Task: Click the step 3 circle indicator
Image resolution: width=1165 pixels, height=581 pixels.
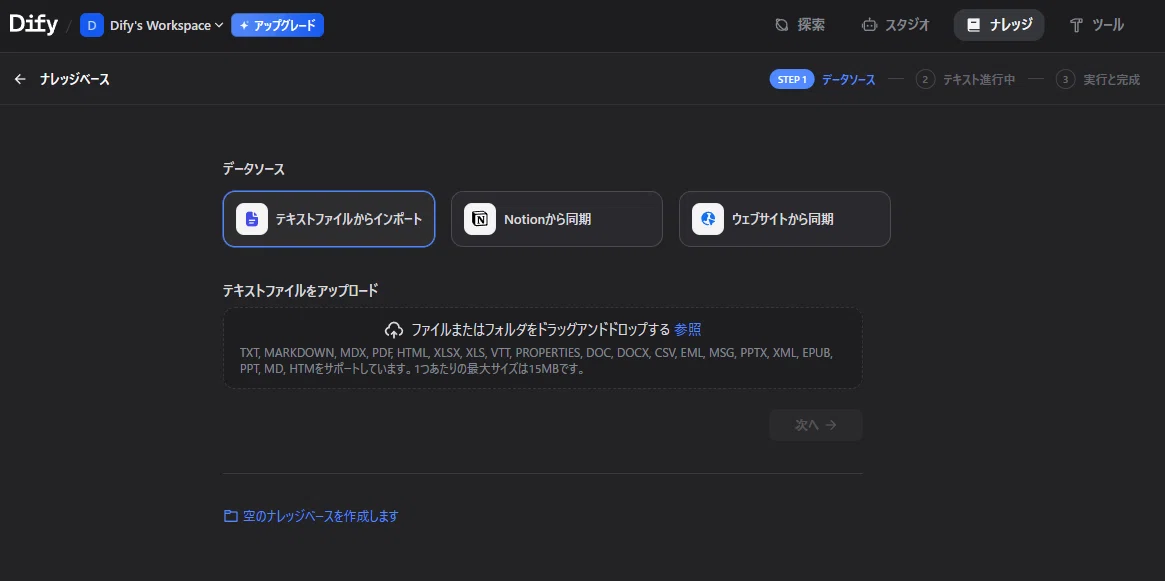Action: pos(1065,79)
